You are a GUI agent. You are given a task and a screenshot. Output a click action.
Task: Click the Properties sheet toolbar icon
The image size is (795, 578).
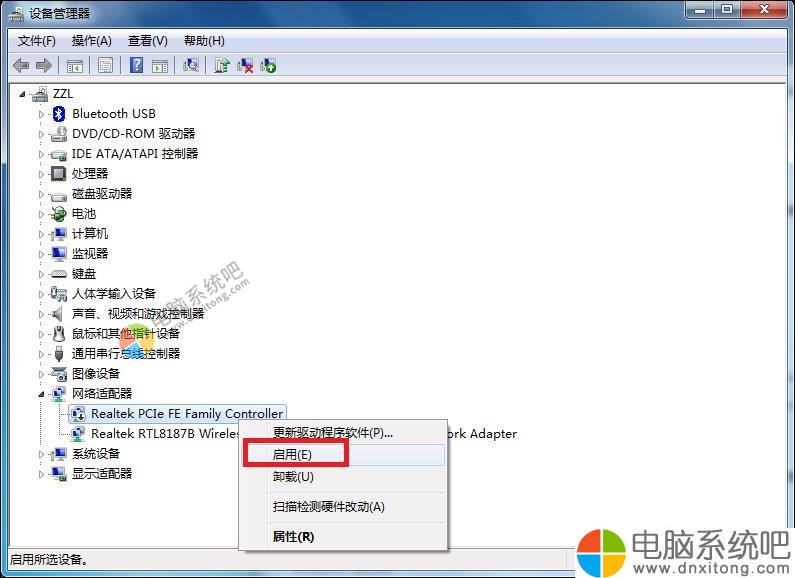(105, 65)
